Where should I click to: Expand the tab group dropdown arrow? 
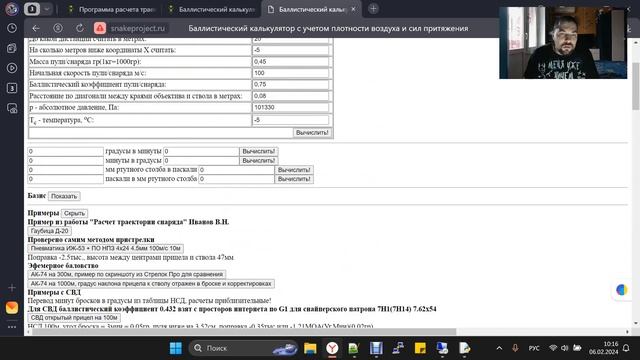point(47,9)
